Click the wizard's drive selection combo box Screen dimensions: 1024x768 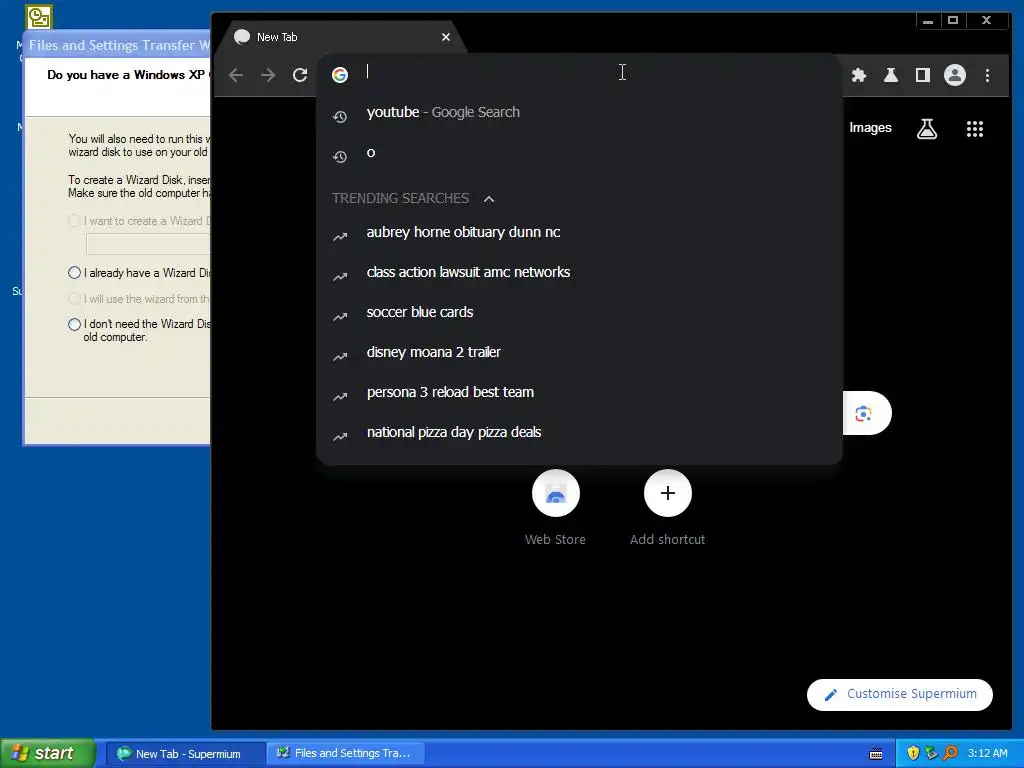pyautogui.click(x=148, y=244)
